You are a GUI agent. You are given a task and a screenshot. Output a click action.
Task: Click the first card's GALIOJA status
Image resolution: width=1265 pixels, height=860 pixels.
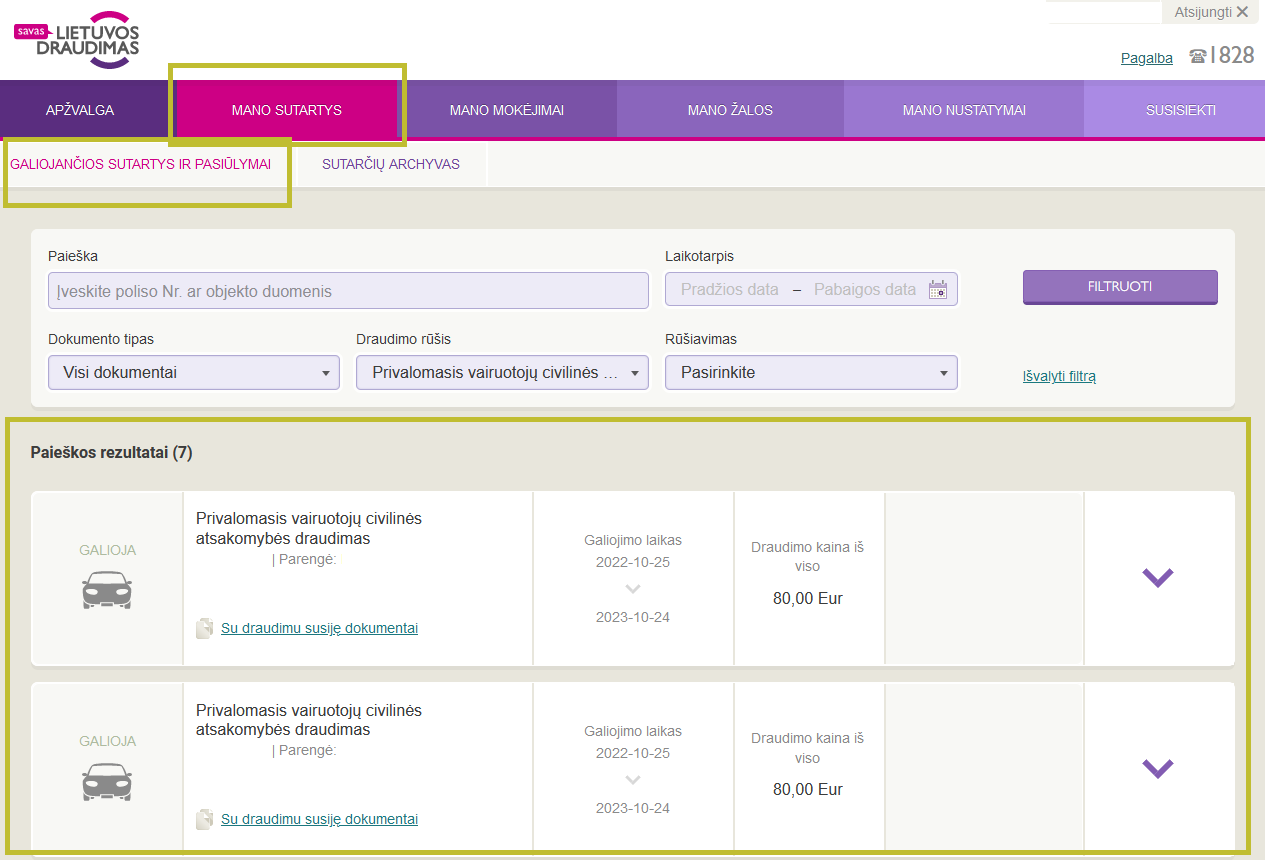click(x=107, y=550)
